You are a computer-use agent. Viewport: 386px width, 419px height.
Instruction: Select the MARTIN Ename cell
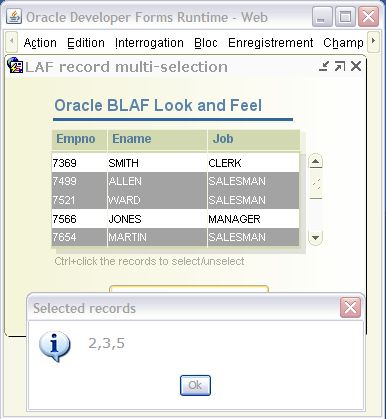point(157,237)
